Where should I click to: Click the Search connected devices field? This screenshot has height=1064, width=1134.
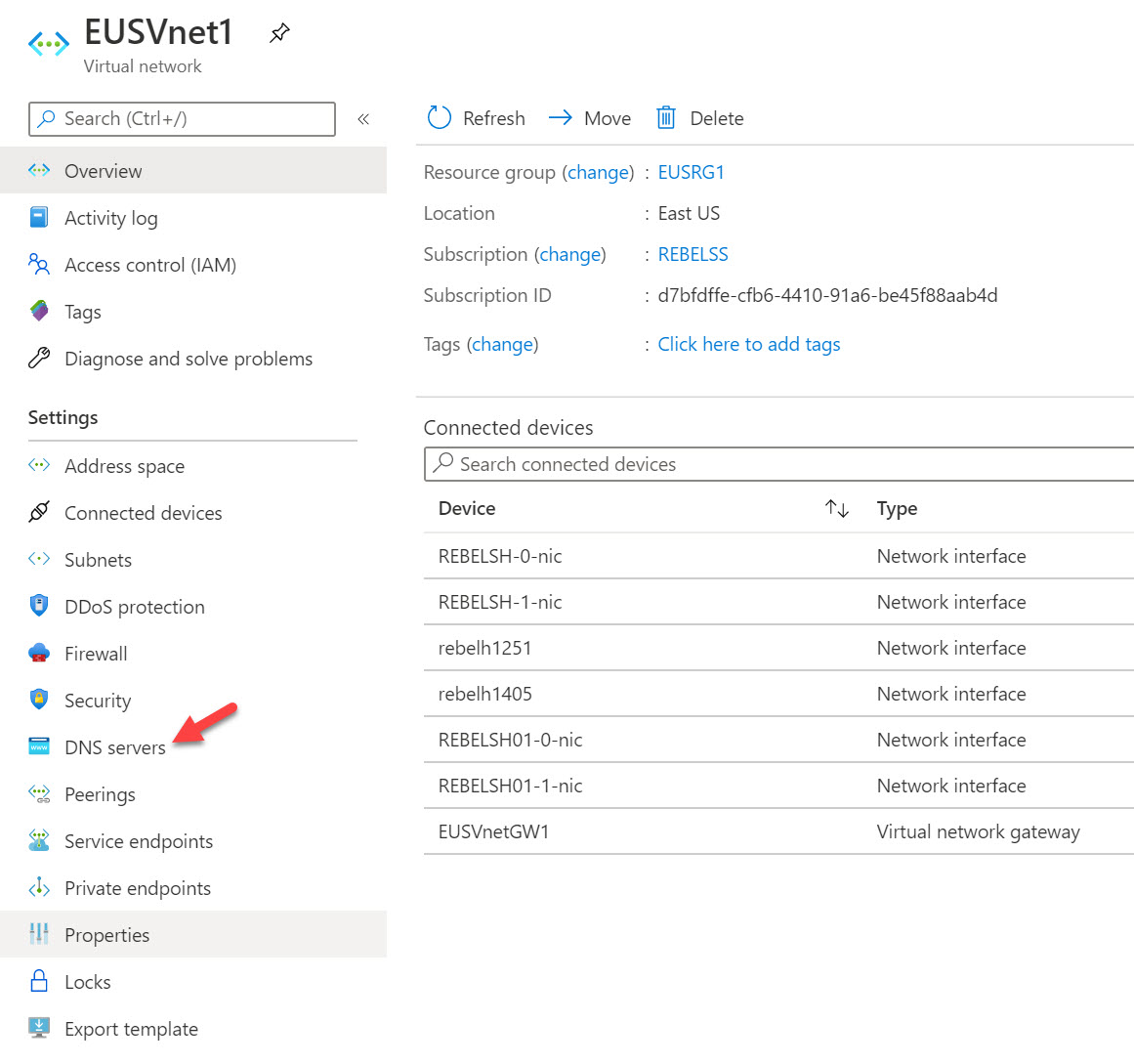coord(778,464)
